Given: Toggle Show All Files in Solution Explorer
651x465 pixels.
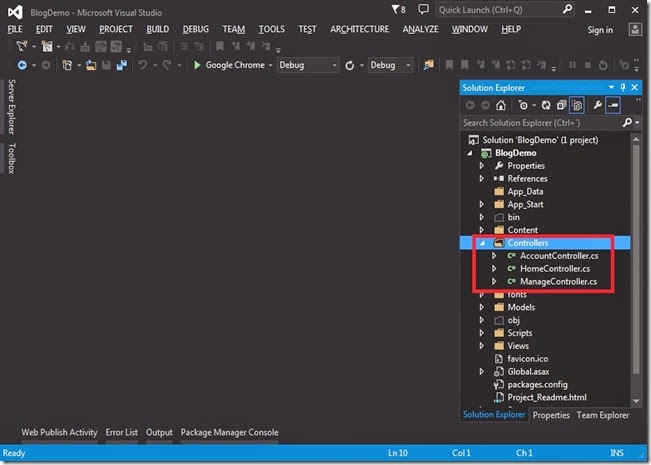Looking at the screenshot, I should pyautogui.click(x=577, y=105).
